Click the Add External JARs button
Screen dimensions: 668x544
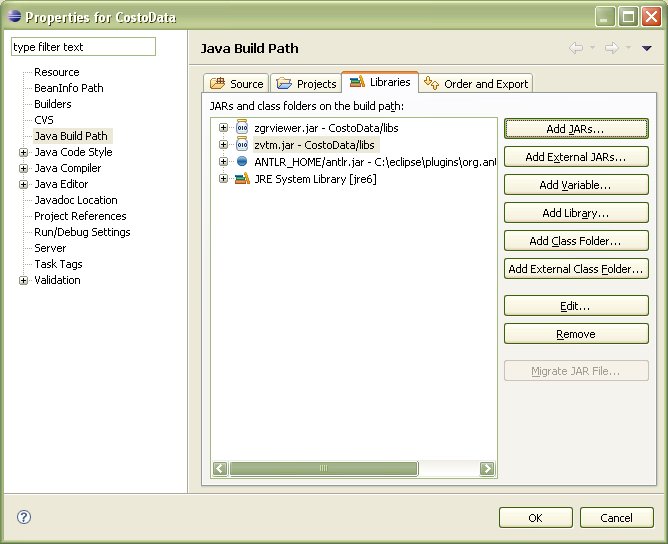coord(576,157)
